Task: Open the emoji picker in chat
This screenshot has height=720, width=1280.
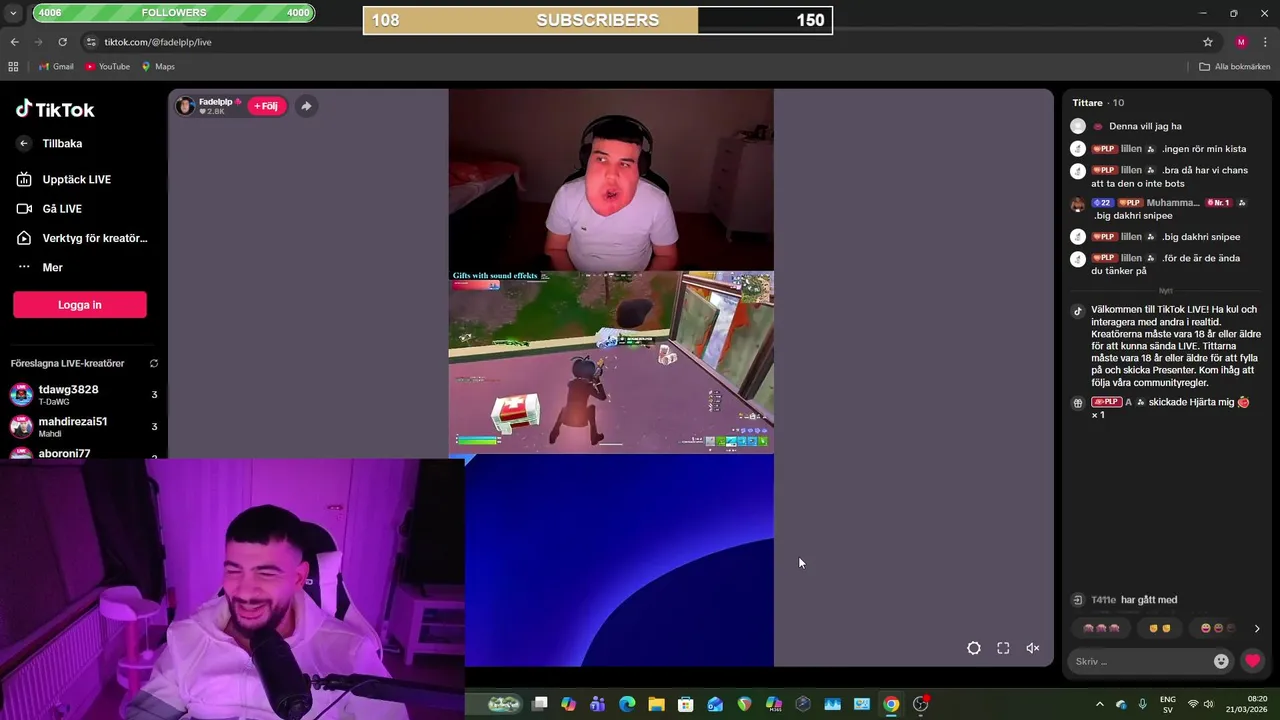Action: tap(1221, 661)
